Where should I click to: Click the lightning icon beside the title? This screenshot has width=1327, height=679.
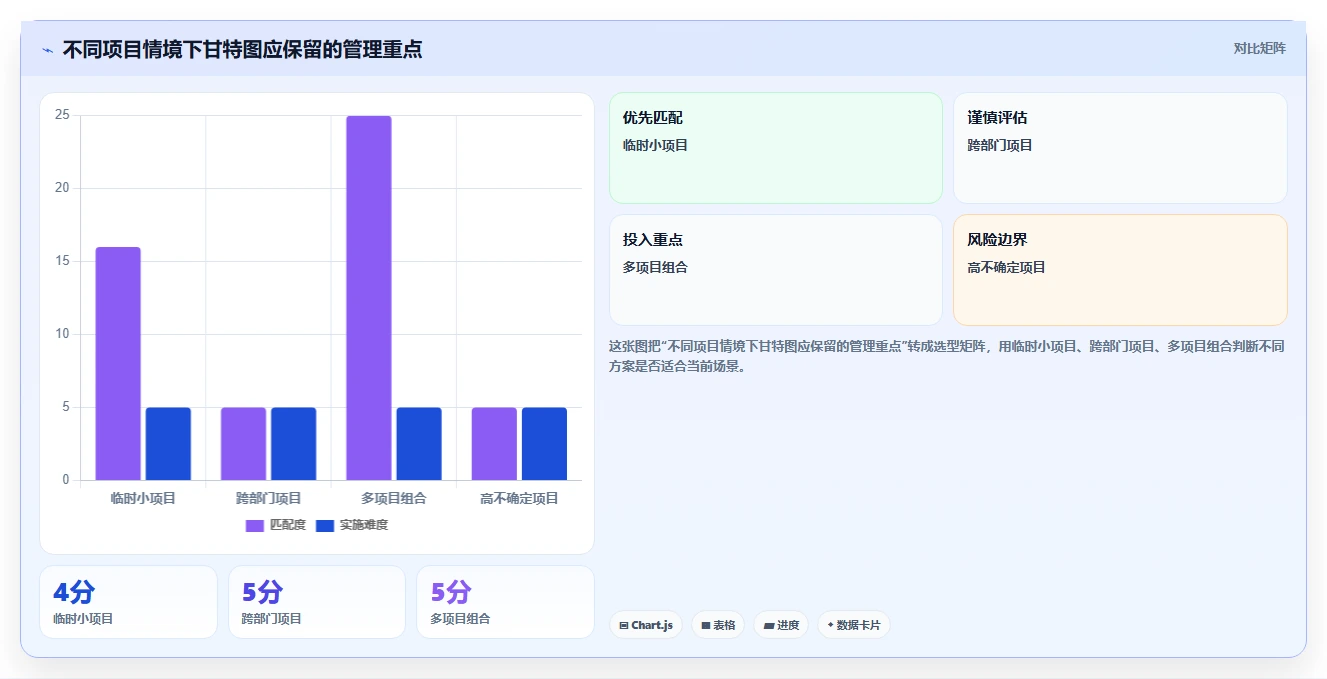[x=47, y=50]
